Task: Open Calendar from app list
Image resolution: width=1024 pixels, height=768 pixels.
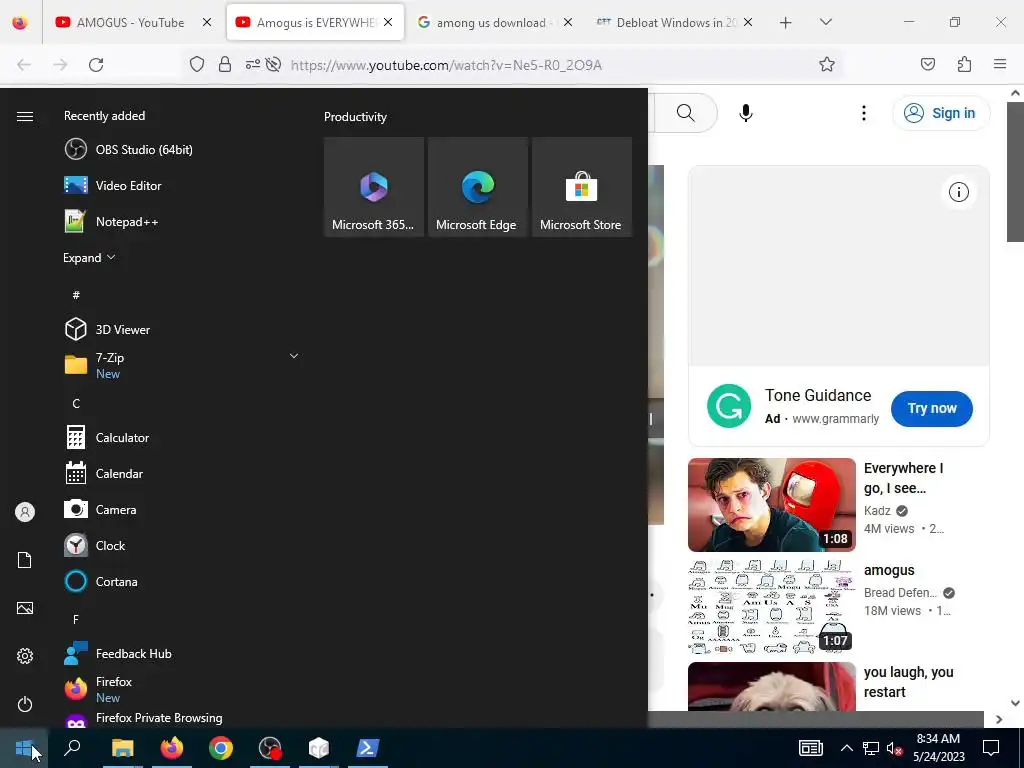Action: click(103, 473)
